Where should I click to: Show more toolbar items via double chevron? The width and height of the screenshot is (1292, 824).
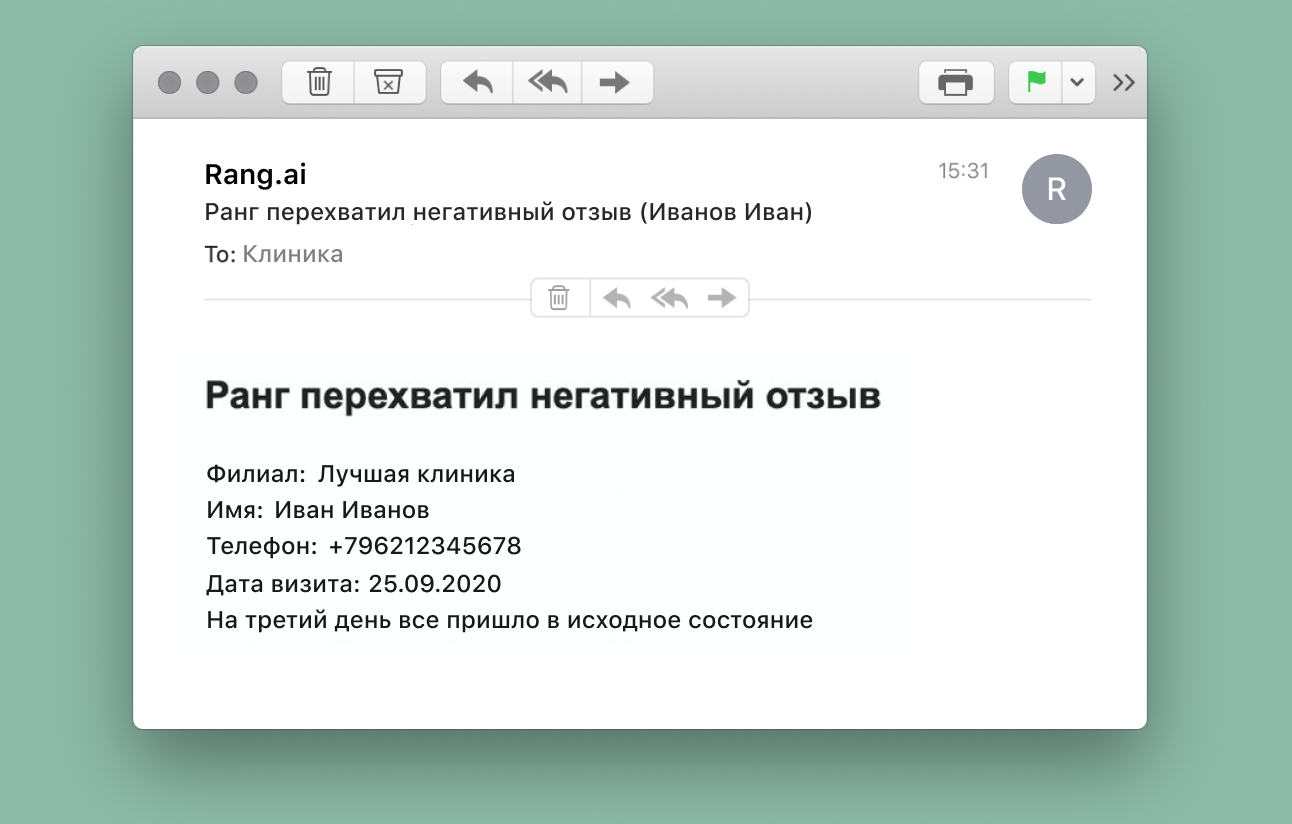1124,82
